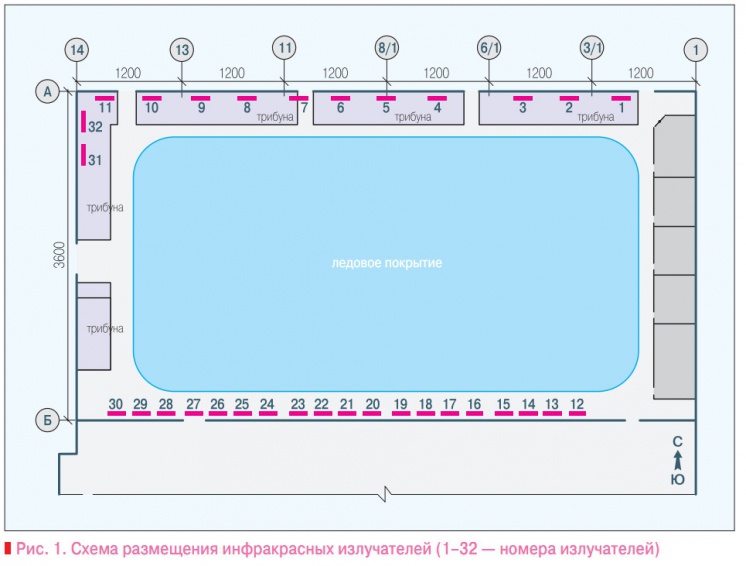746x566 pixels.
Task: Click the 'ледовое покрытие' label on ice rink
Action: 386,263
